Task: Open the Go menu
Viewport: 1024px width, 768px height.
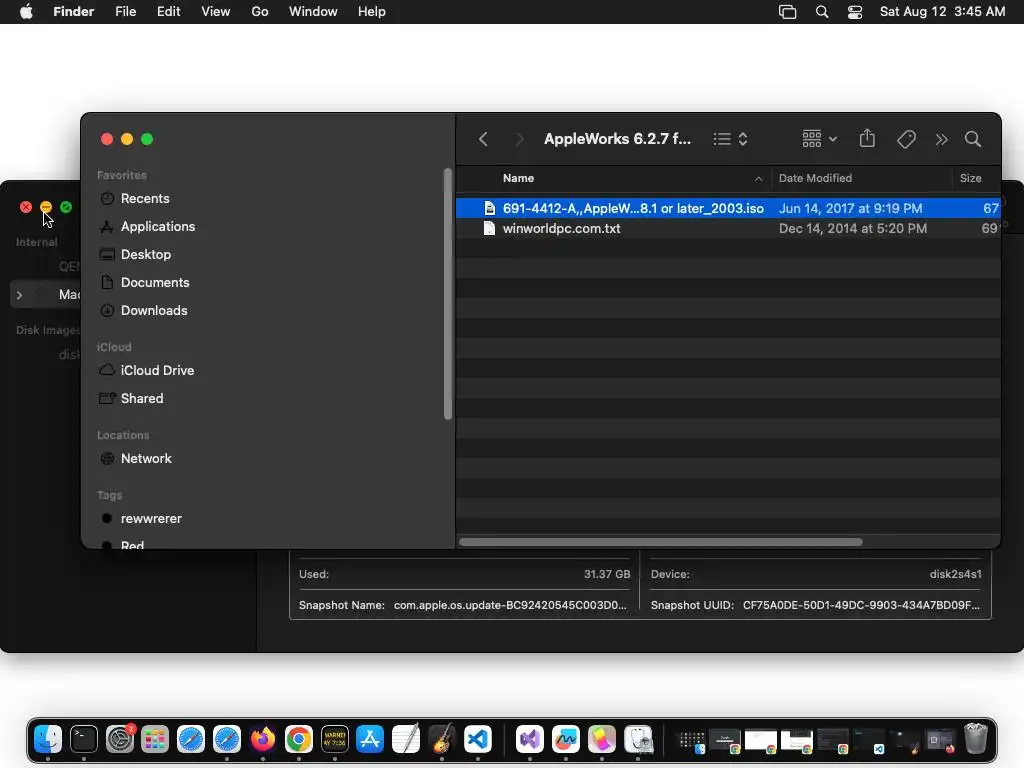Action: point(260,12)
